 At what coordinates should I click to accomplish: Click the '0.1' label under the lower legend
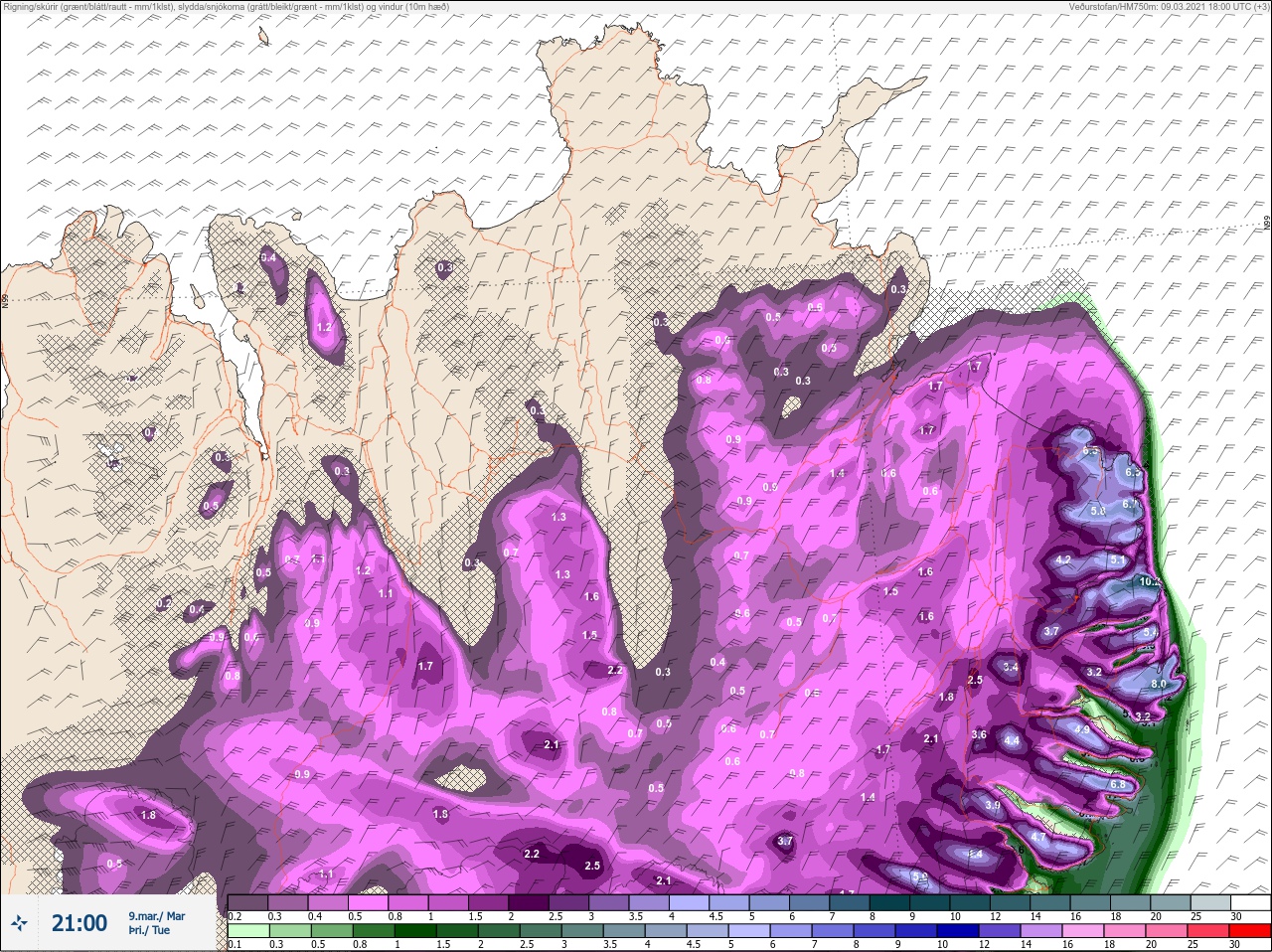tap(235, 944)
